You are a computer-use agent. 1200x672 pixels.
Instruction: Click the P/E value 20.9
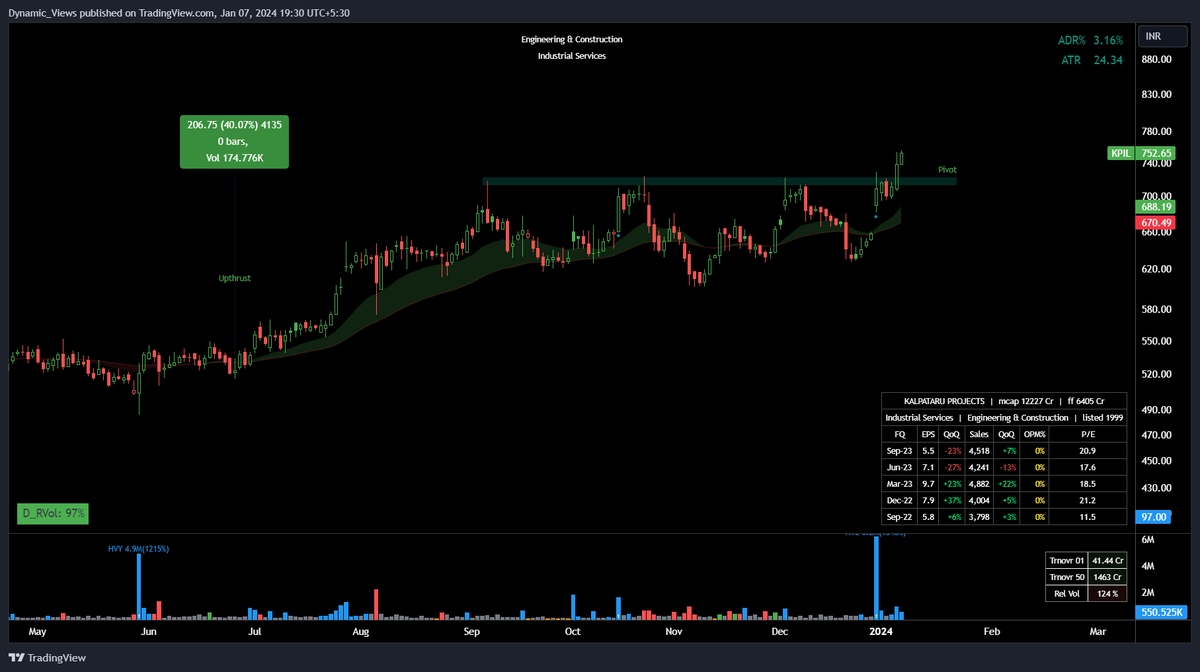click(x=1089, y=451)
